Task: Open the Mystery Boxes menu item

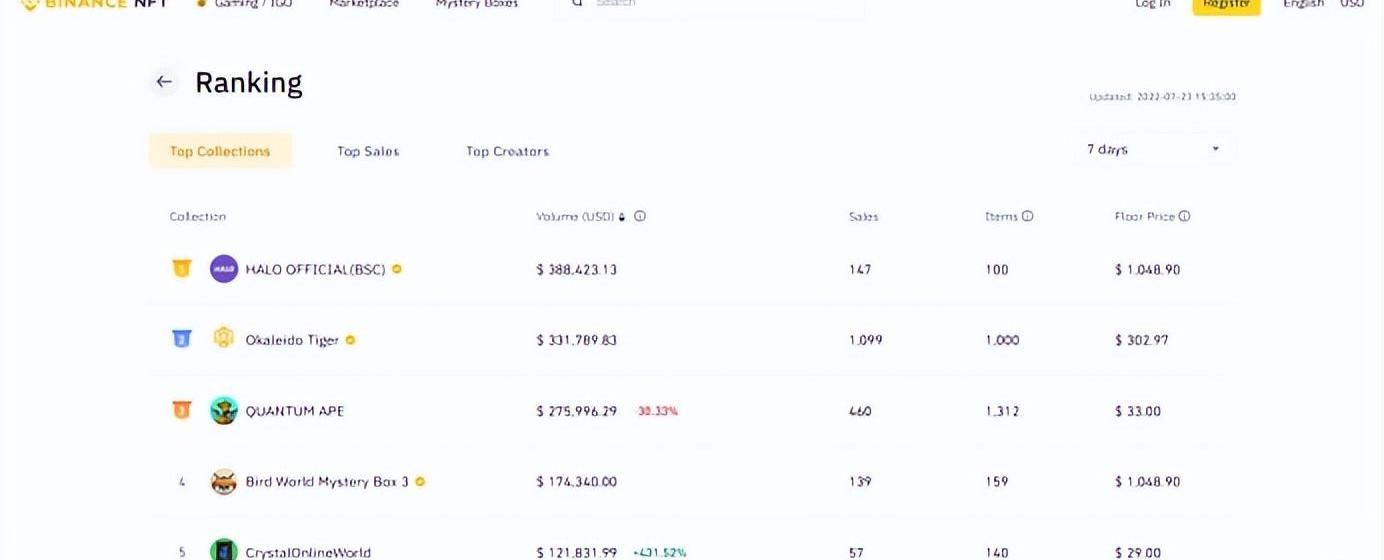Action: [x=477, y=4]
